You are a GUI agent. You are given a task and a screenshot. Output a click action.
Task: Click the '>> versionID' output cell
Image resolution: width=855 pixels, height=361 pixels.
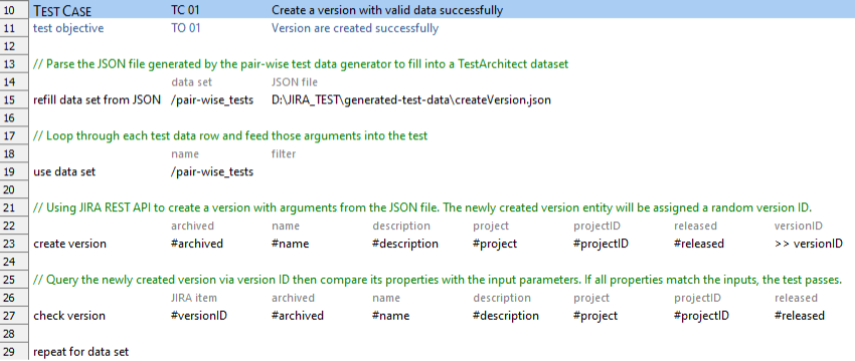point(808,244)
